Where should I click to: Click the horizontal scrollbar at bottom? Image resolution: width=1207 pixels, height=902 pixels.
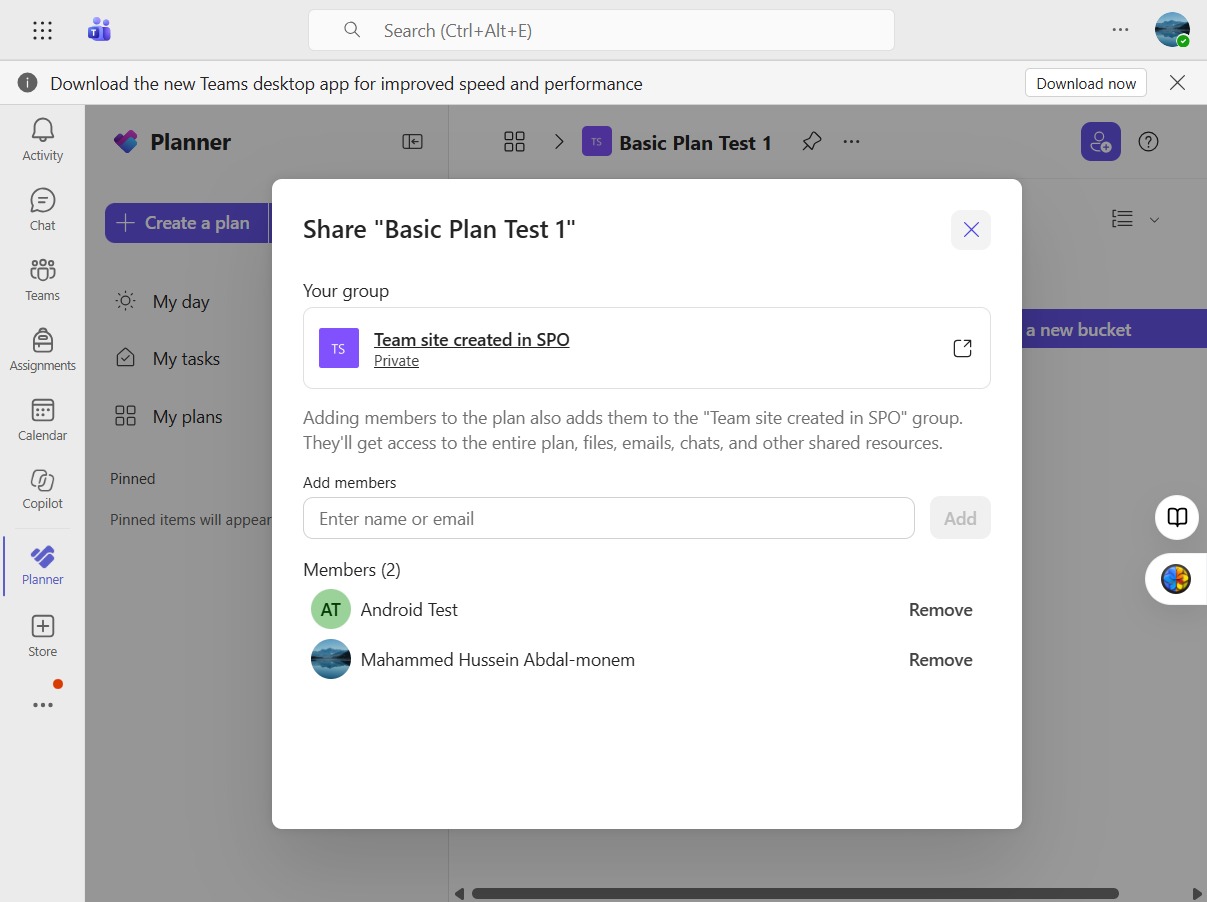(795, 893)
